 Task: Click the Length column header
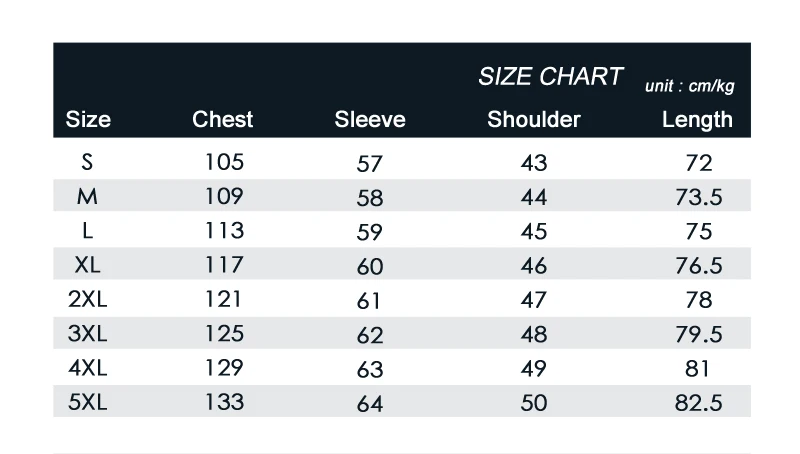(x=697, y=120)
